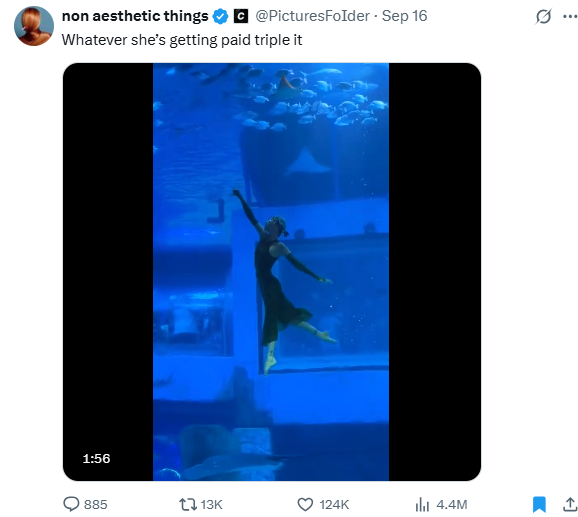
Task: Open the Sep 16 timestamp link
Action: click(x=404, y=16)
